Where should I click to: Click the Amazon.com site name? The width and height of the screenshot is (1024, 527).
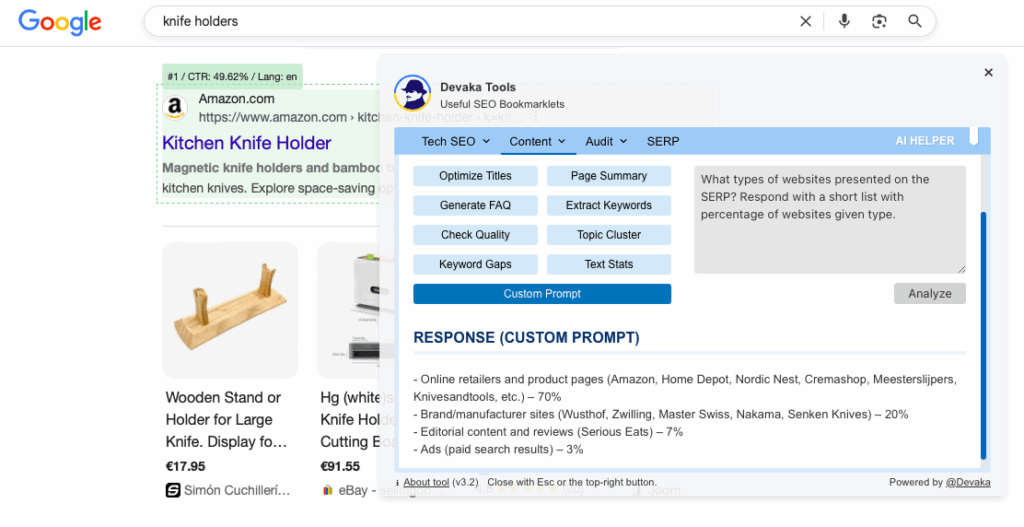point(236,99)
